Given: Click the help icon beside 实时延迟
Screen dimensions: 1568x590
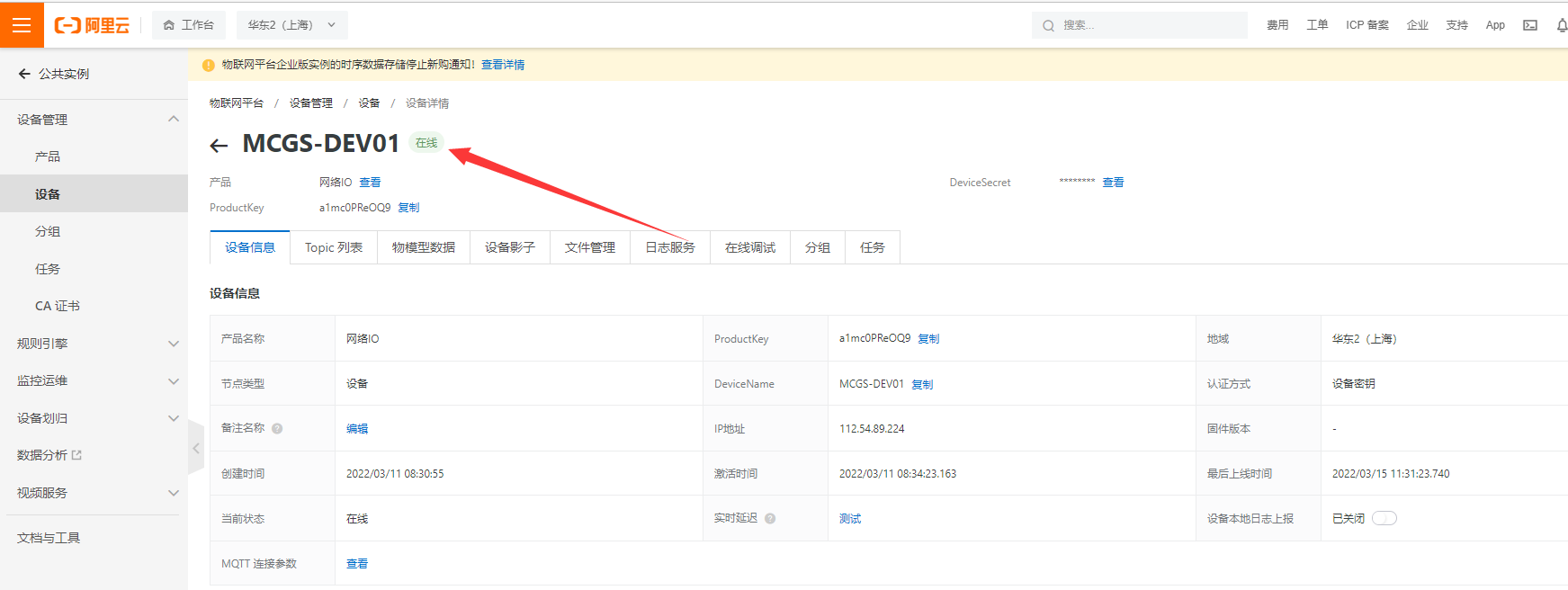Looking at the screenshot, I should click(x=770, y=519).
